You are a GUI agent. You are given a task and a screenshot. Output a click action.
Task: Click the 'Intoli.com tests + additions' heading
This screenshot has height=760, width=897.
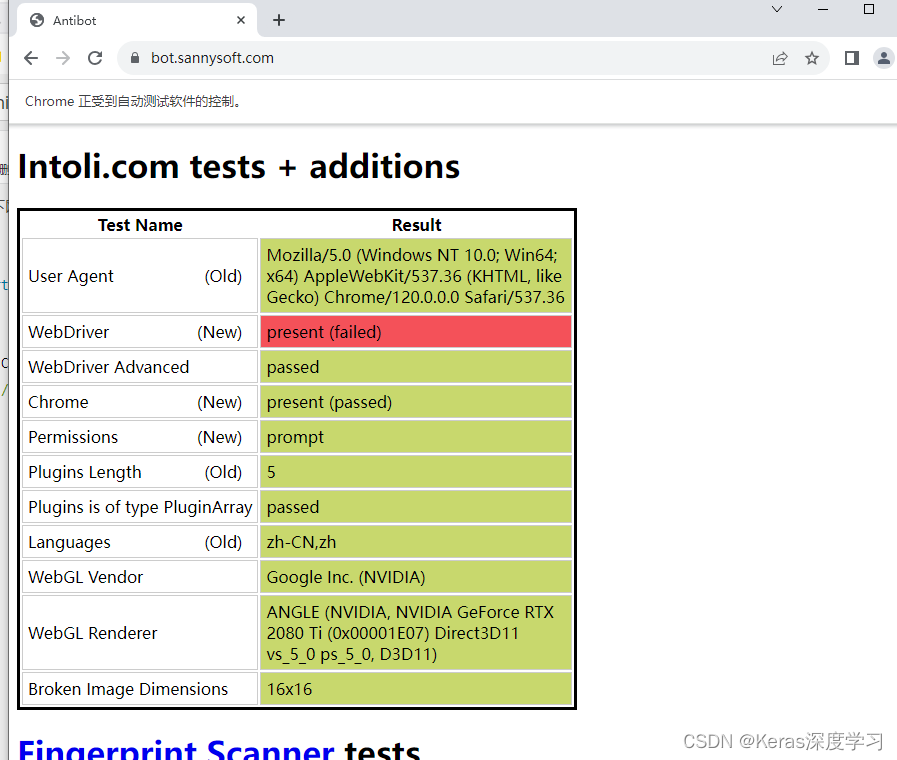[239, 167]
